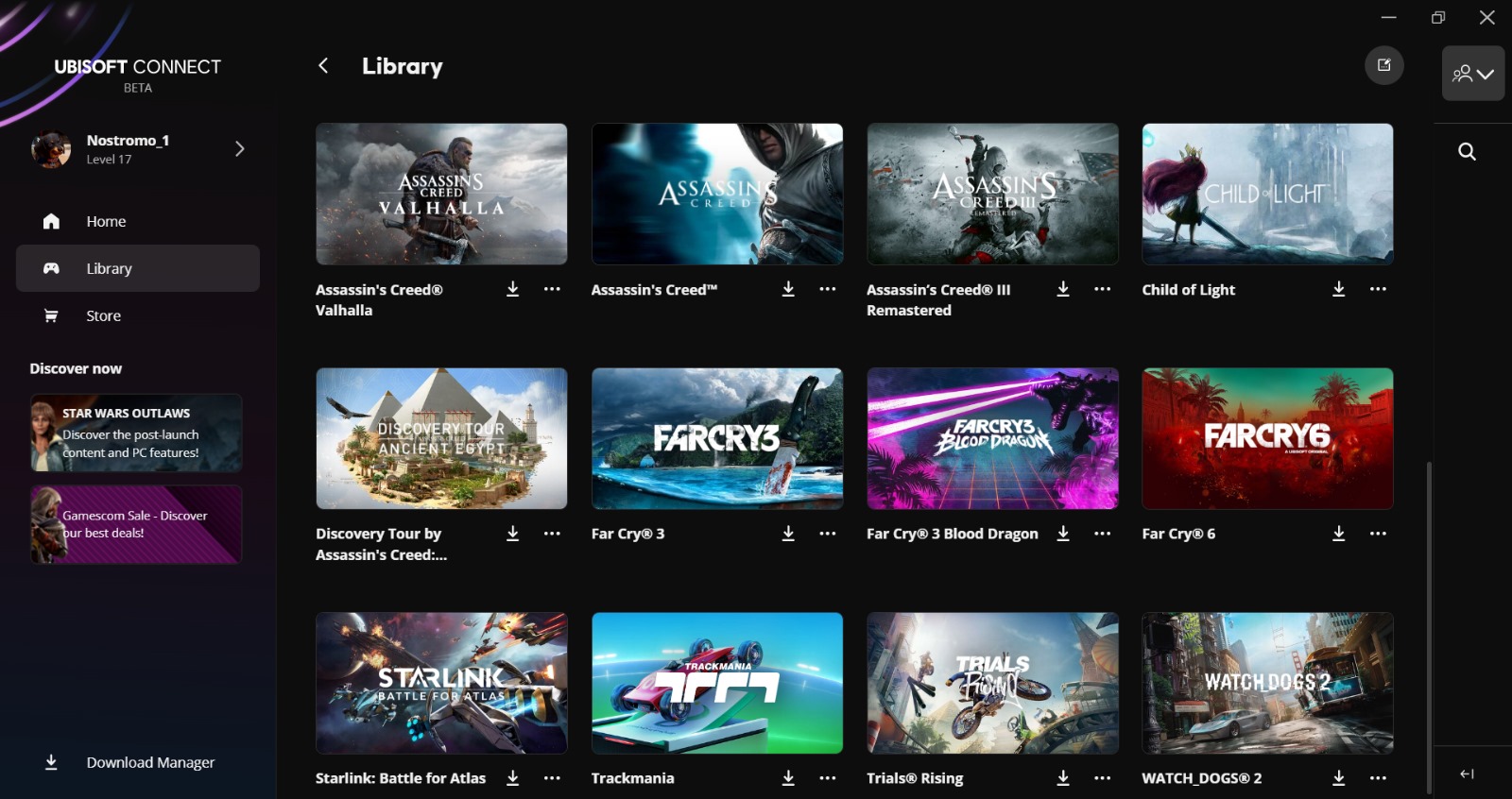Open Nostromo_1 profile avatar
1512x799 pixels.
tap(51, 148)
